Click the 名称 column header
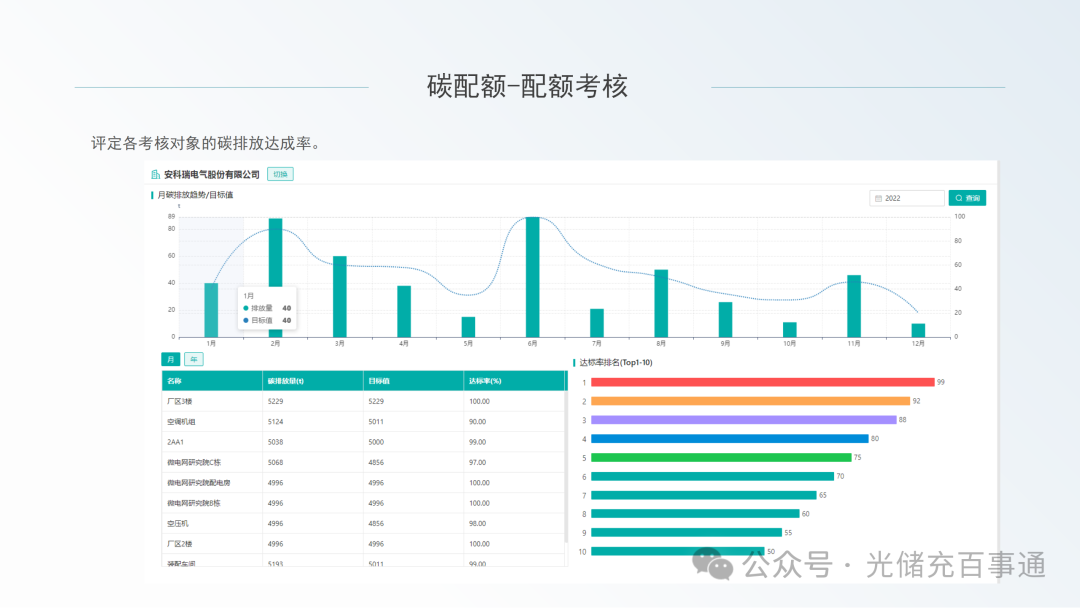Viewport: 1080px width, 608px height. coord(212,381)
